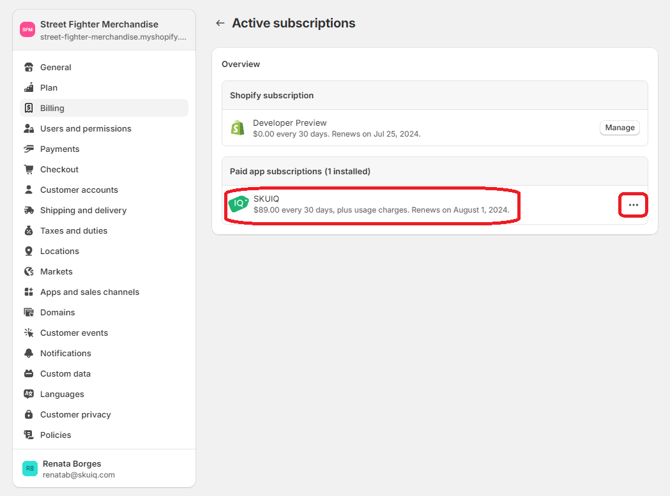This screenshot has height=496, width=670.
Task: Click the General settings store icon
Action: [29, 67]
